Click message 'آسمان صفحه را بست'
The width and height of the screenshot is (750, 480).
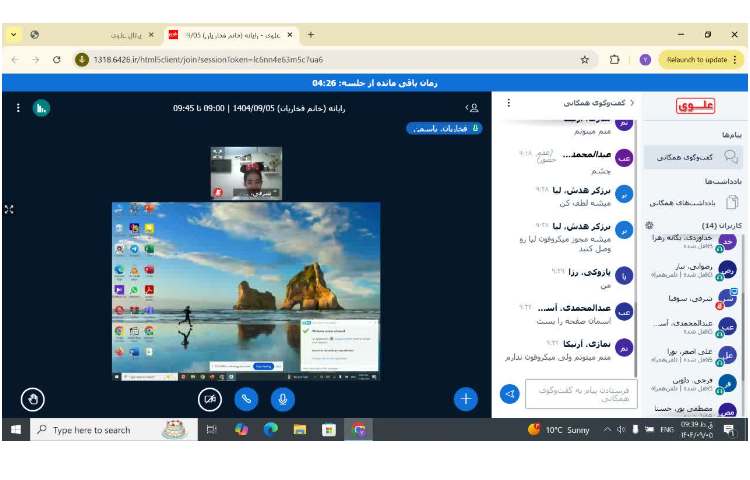[574, 321]
